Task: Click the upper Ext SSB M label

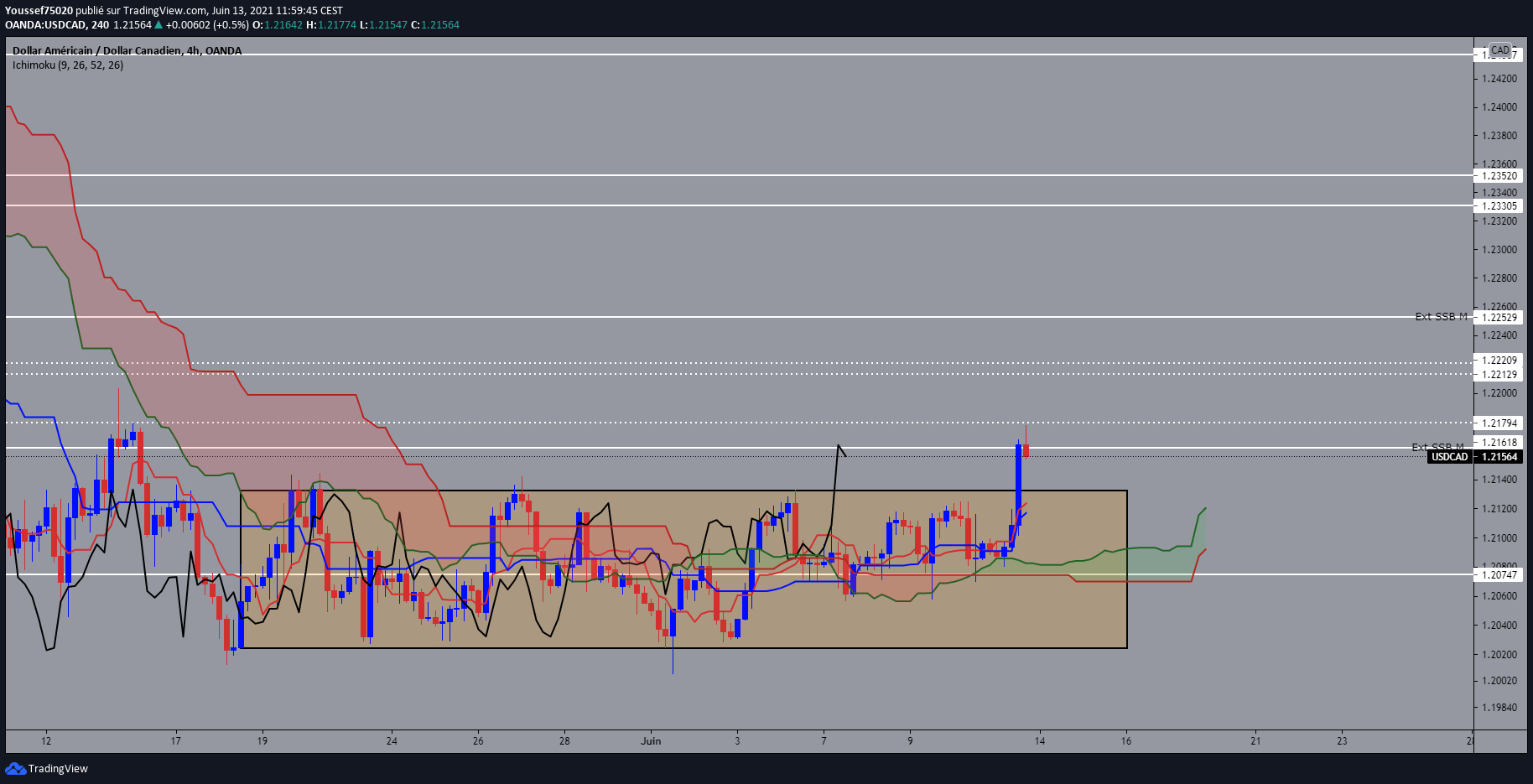Action: (x=1441, y=316)
